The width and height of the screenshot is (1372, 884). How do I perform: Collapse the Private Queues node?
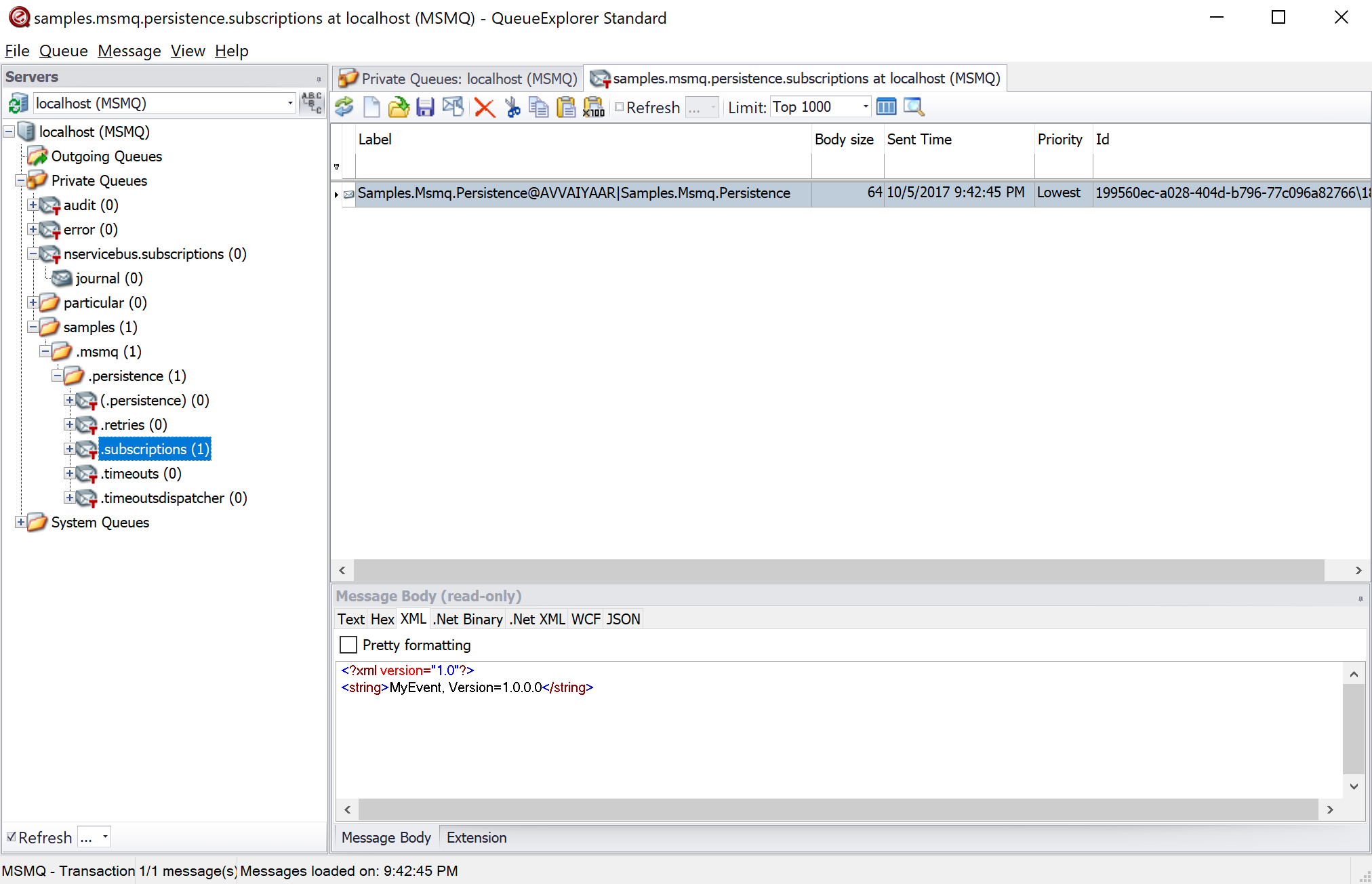click(20, 181)
